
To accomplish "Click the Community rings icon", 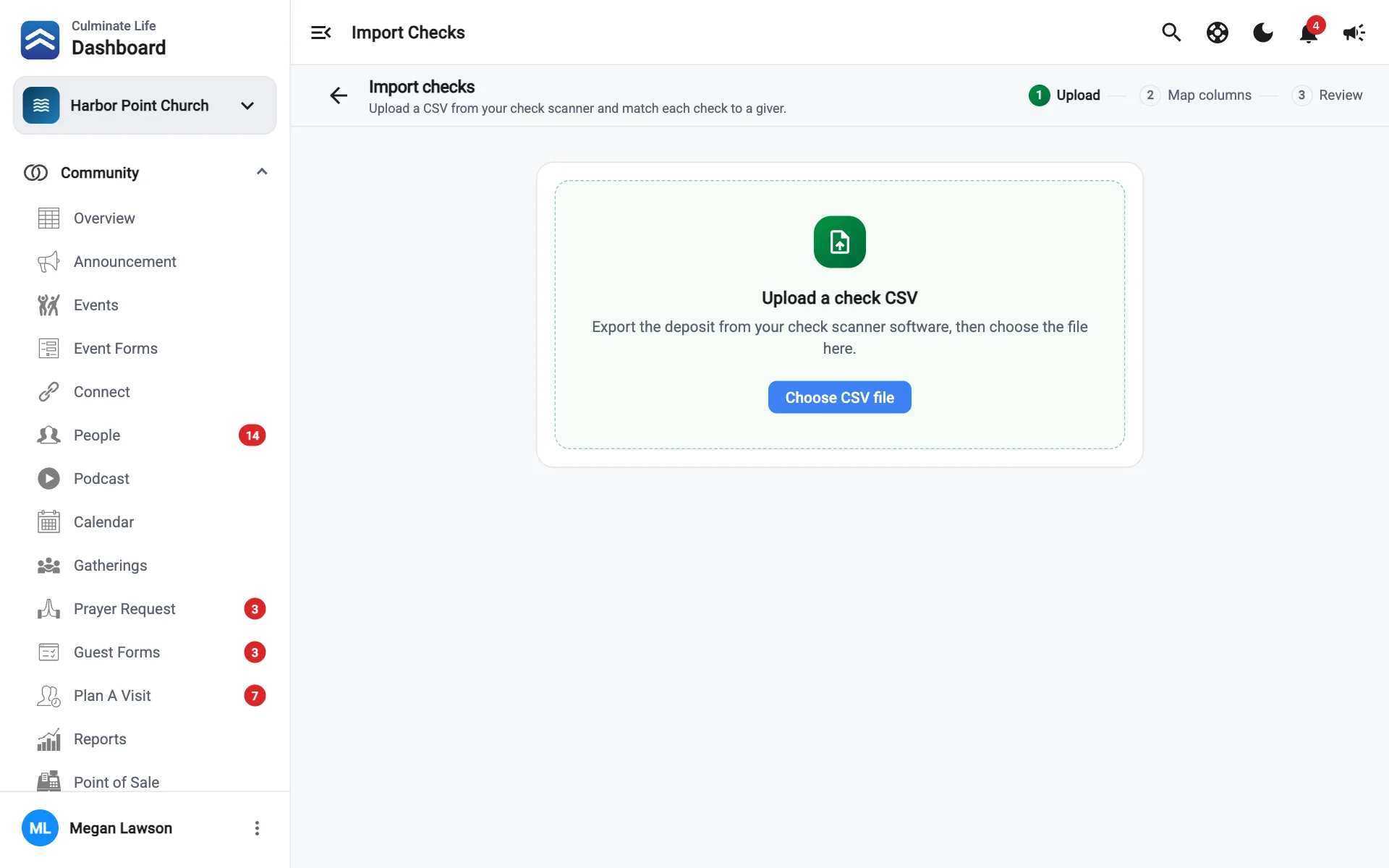I will tap(35, 173).
